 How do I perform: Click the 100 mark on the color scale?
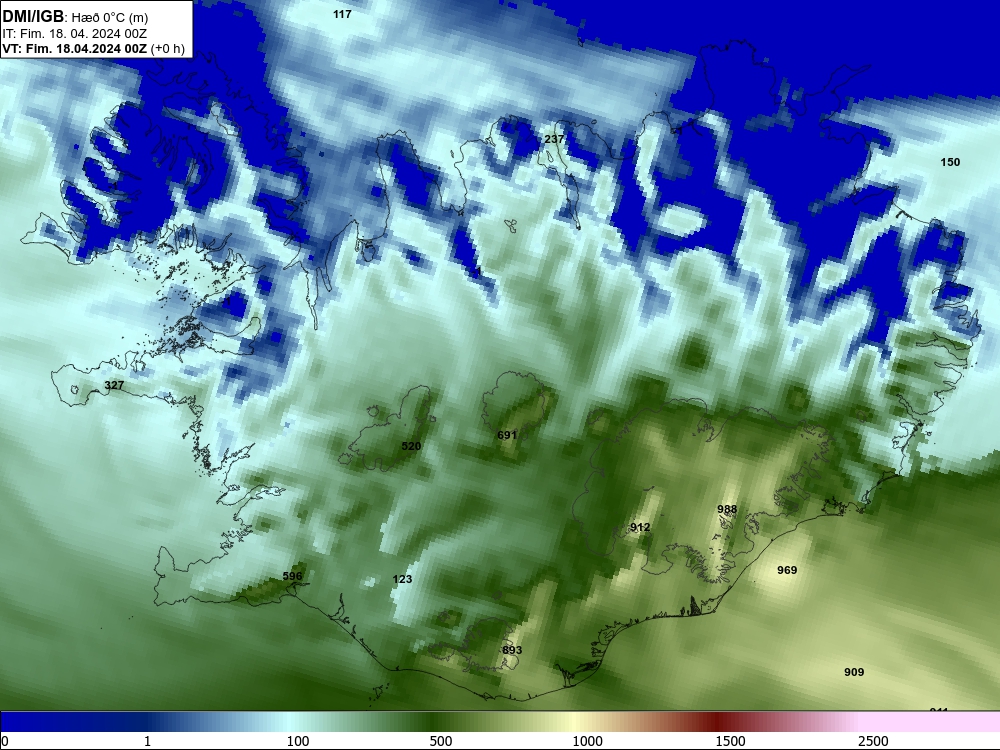[x=298, y=741]
